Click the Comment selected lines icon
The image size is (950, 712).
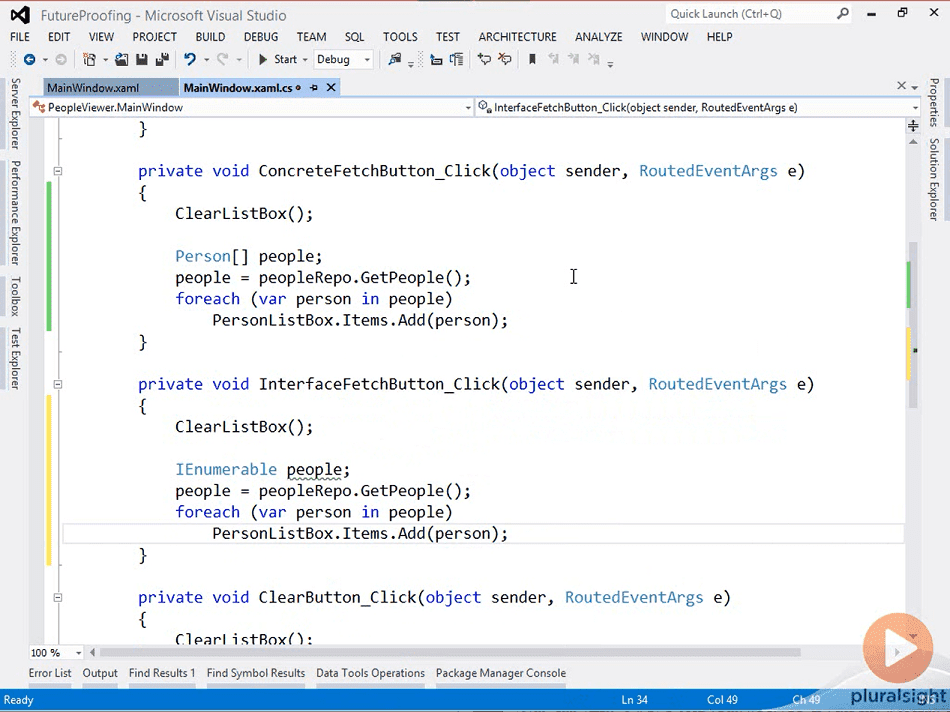[484, 59]
